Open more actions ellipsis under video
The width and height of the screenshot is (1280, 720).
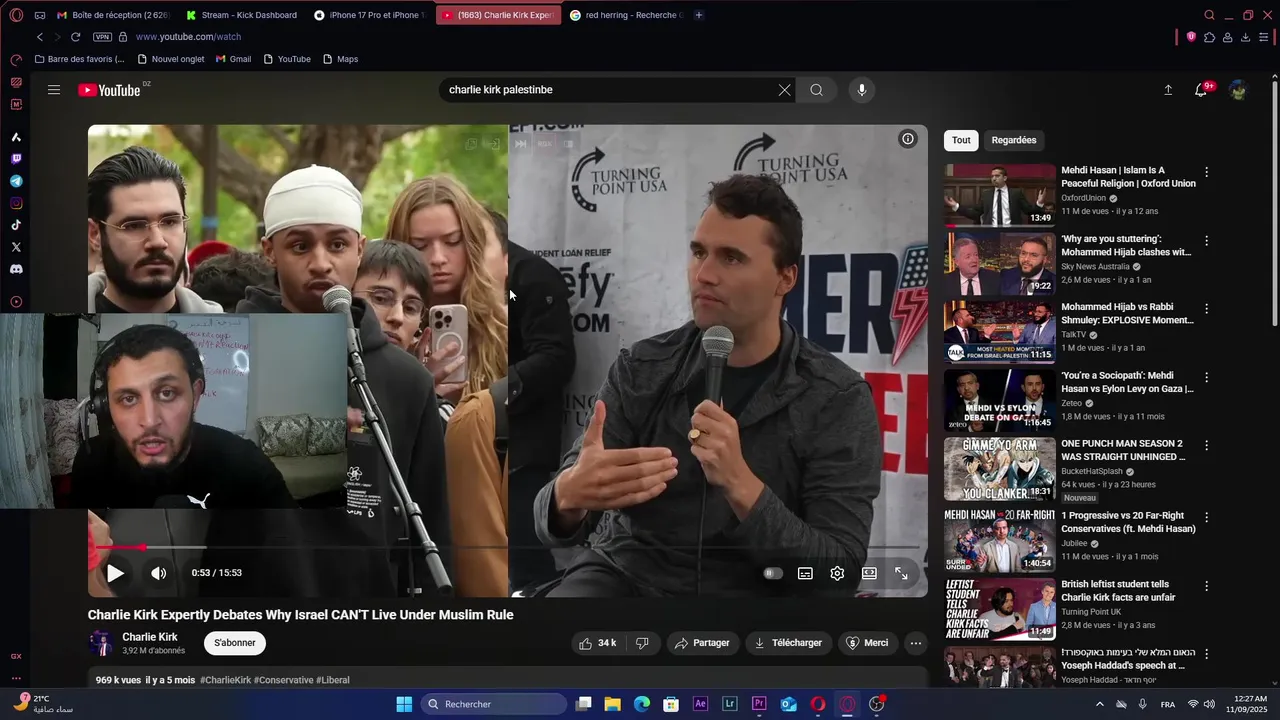click(x=916, y=643)
